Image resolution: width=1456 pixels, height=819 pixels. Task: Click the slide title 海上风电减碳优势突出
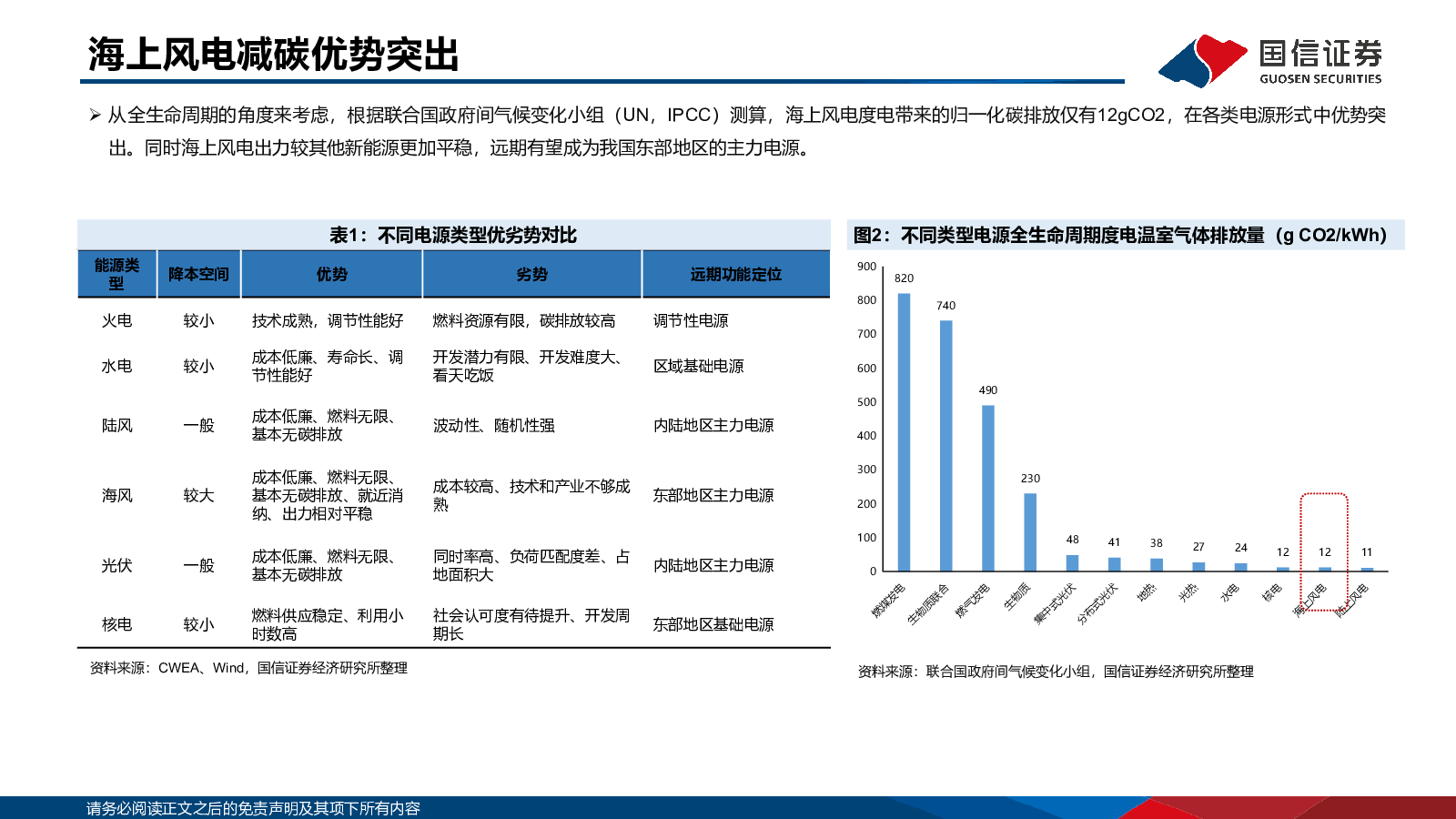274,55
